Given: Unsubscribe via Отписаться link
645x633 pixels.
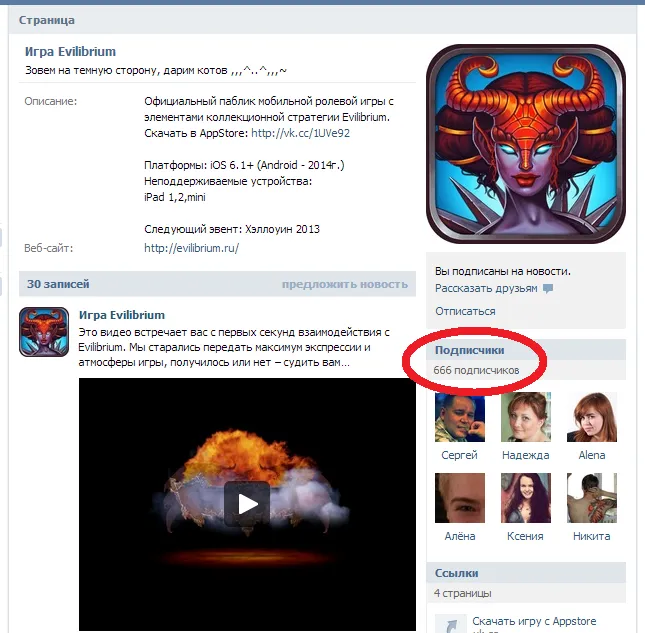Looking at the screenshot, I should (x=465, y=311).
